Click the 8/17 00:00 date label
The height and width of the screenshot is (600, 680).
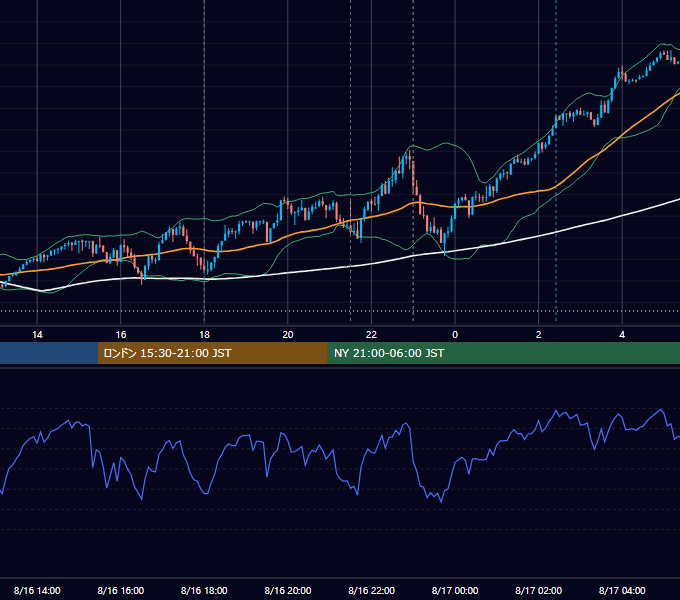click(x=455, y=590)
